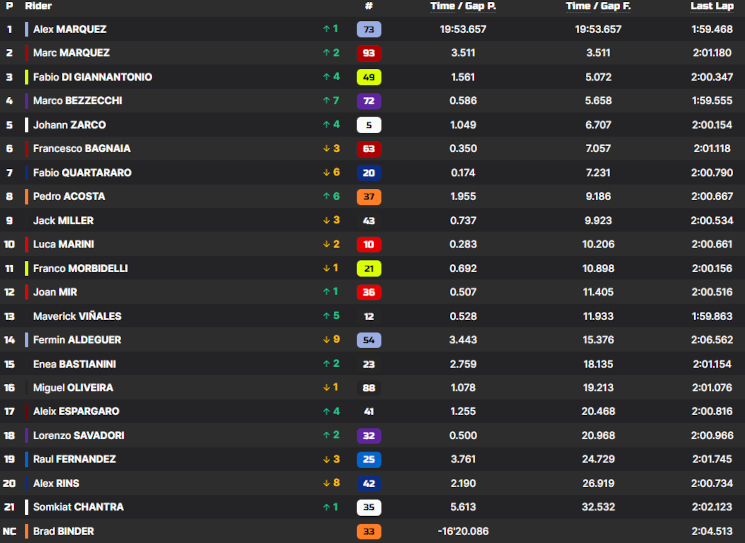Click the purple 72 badge for Bezzecchi
The image size is (745, 543).
click(x=369, y=101)
